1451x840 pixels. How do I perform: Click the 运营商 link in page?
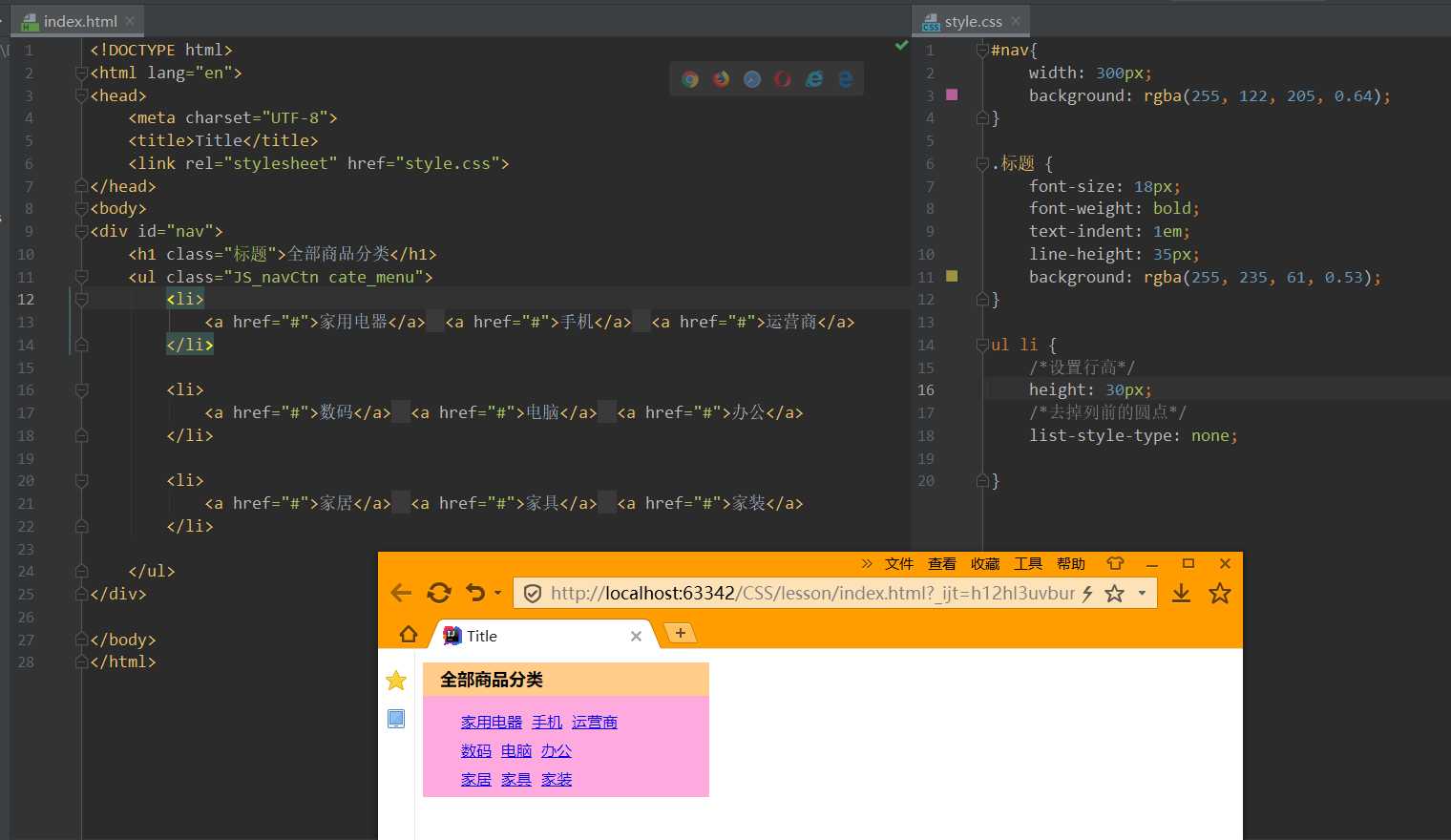click(595, 723)
